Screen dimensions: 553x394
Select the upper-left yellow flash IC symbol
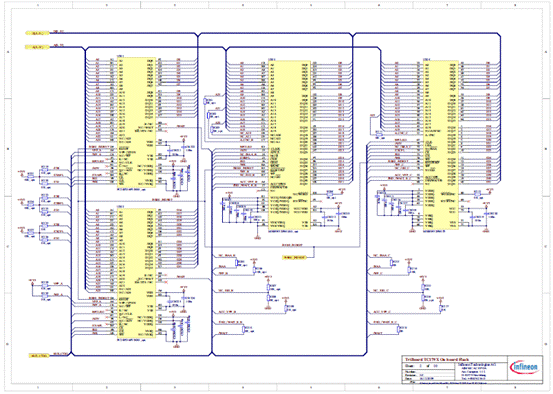136,122
